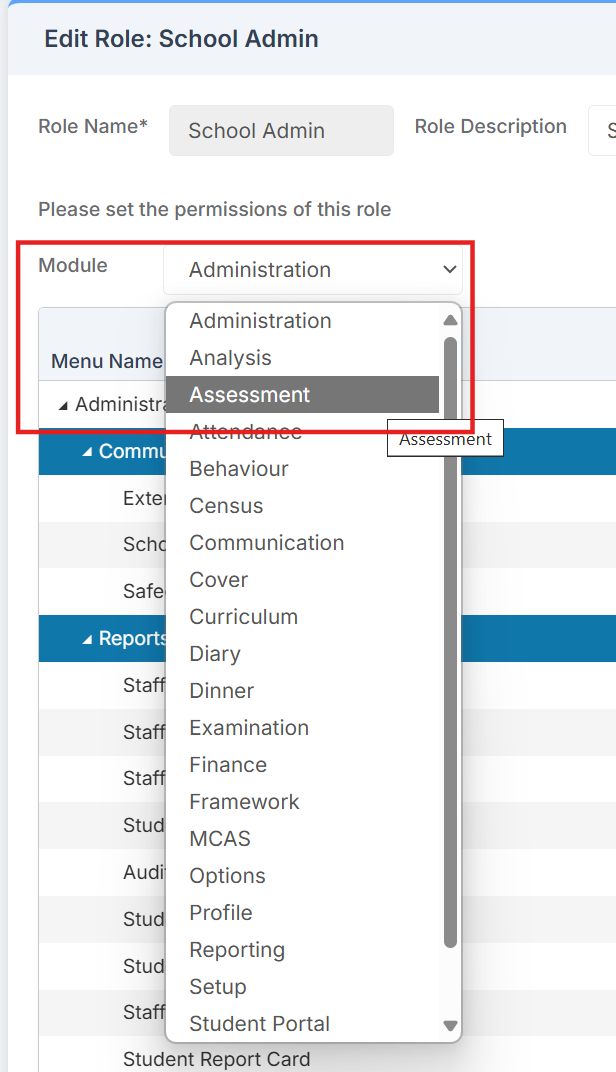Pick Examination from the dropdown list

(x=249, y=728)
